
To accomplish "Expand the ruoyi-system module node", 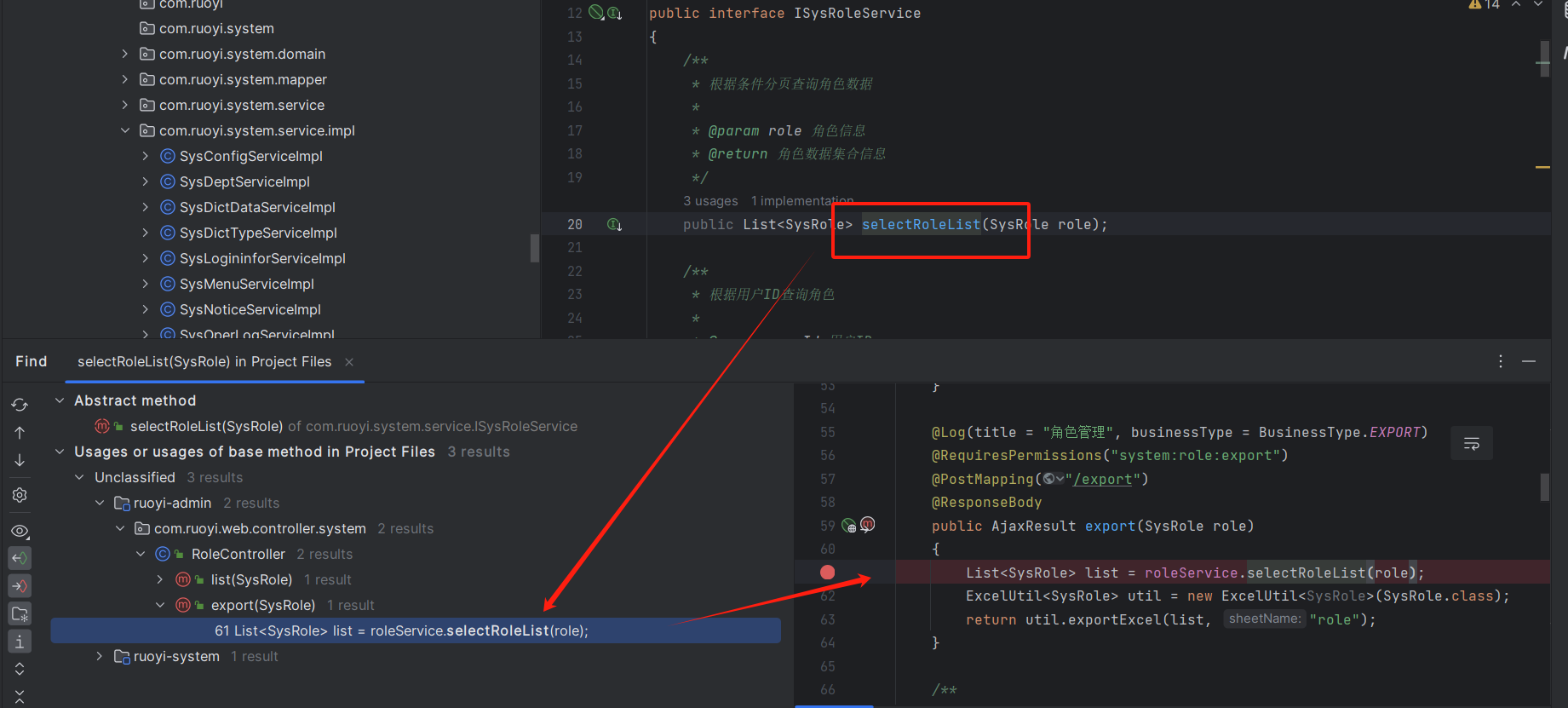I will pyautogui.click(x=100, y=656).
